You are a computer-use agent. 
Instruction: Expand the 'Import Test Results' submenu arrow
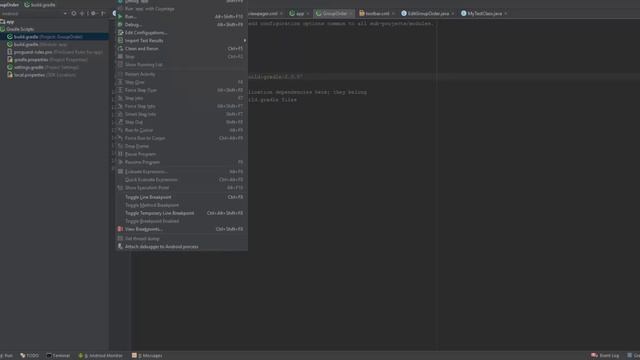[244, 40]
